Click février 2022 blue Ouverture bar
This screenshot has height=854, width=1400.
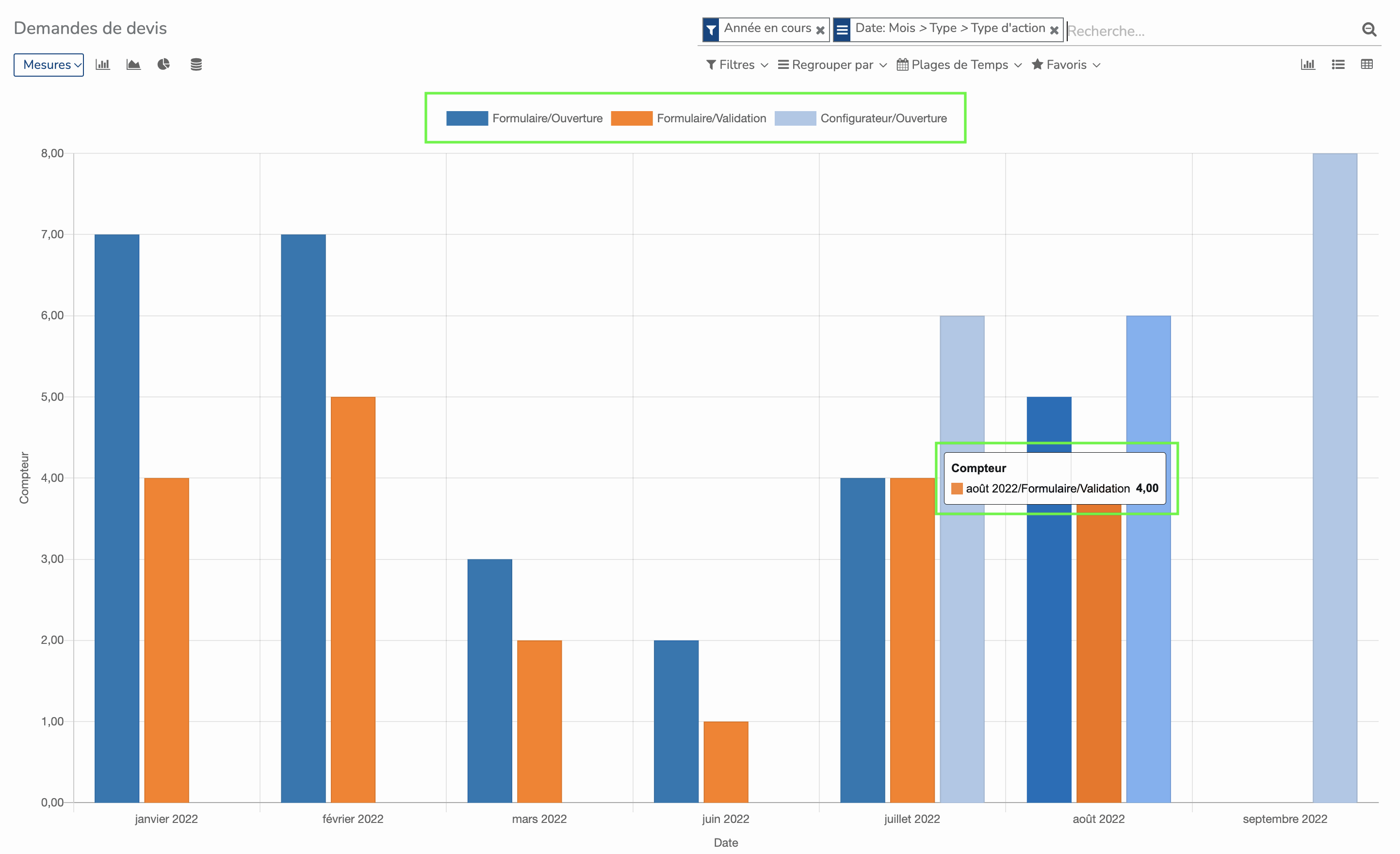(x=303, y=518)
